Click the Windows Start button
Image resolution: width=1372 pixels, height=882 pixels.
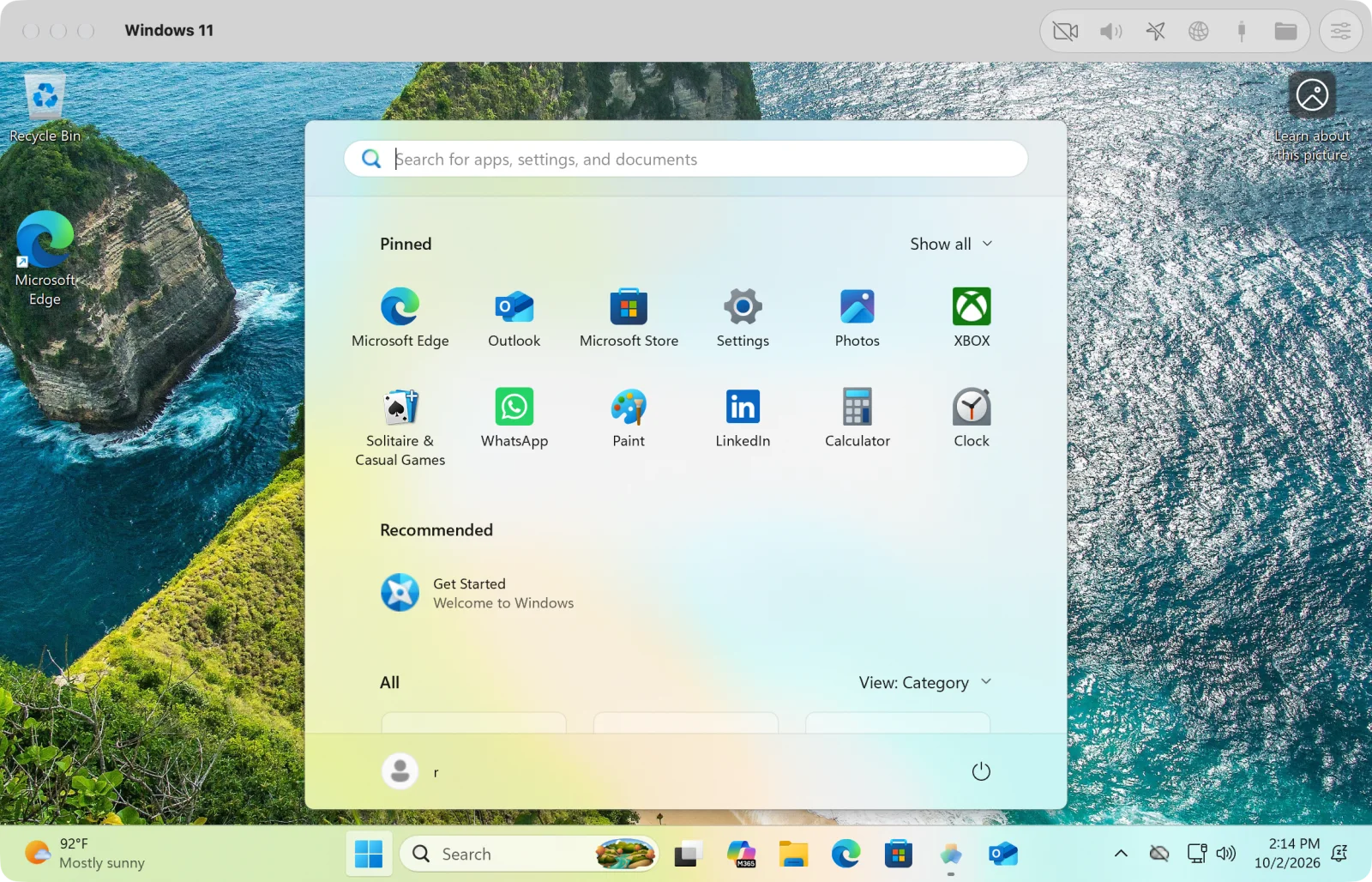pyautogui.click(x=369, y=854)
